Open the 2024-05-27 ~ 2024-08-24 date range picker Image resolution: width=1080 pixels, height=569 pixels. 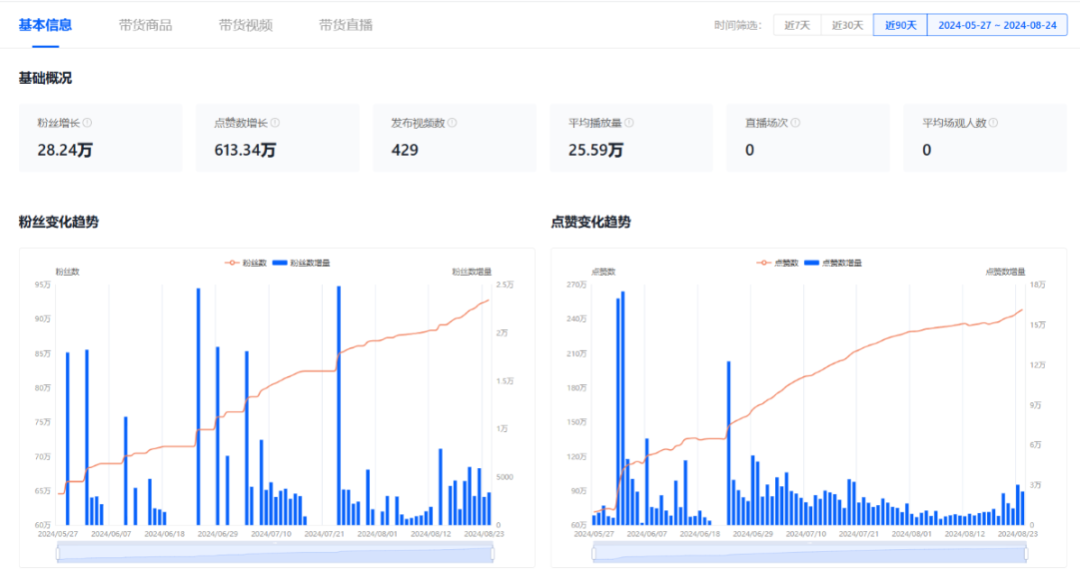tap(996, 25)
